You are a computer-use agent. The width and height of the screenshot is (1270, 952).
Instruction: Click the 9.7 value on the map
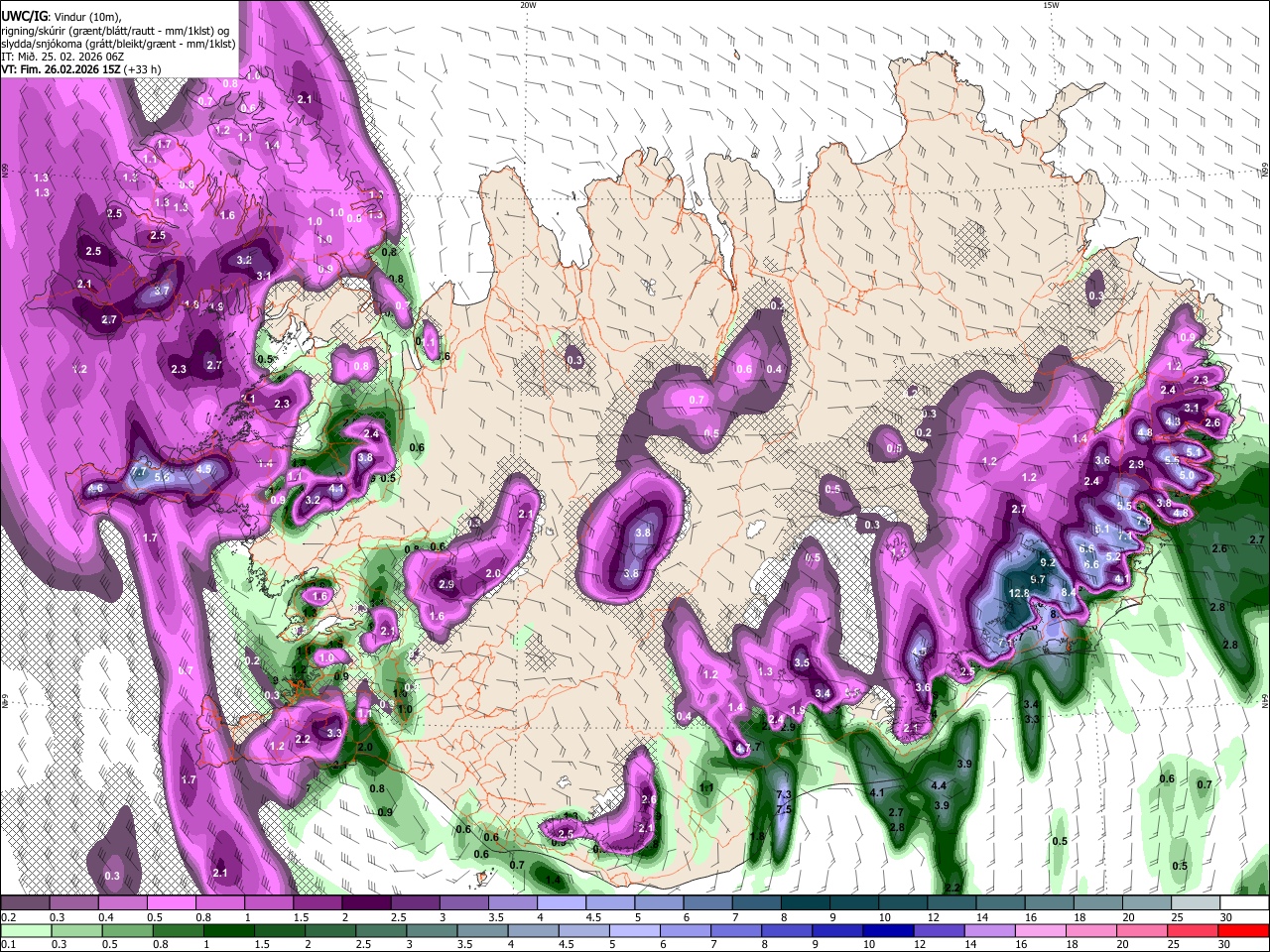1039,579
